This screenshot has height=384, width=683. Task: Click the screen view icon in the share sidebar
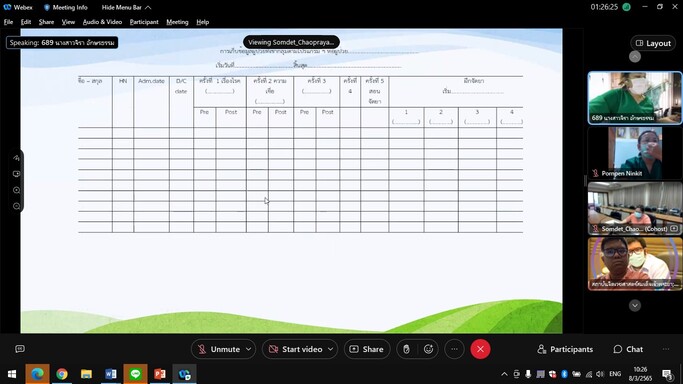pos(17,174)
